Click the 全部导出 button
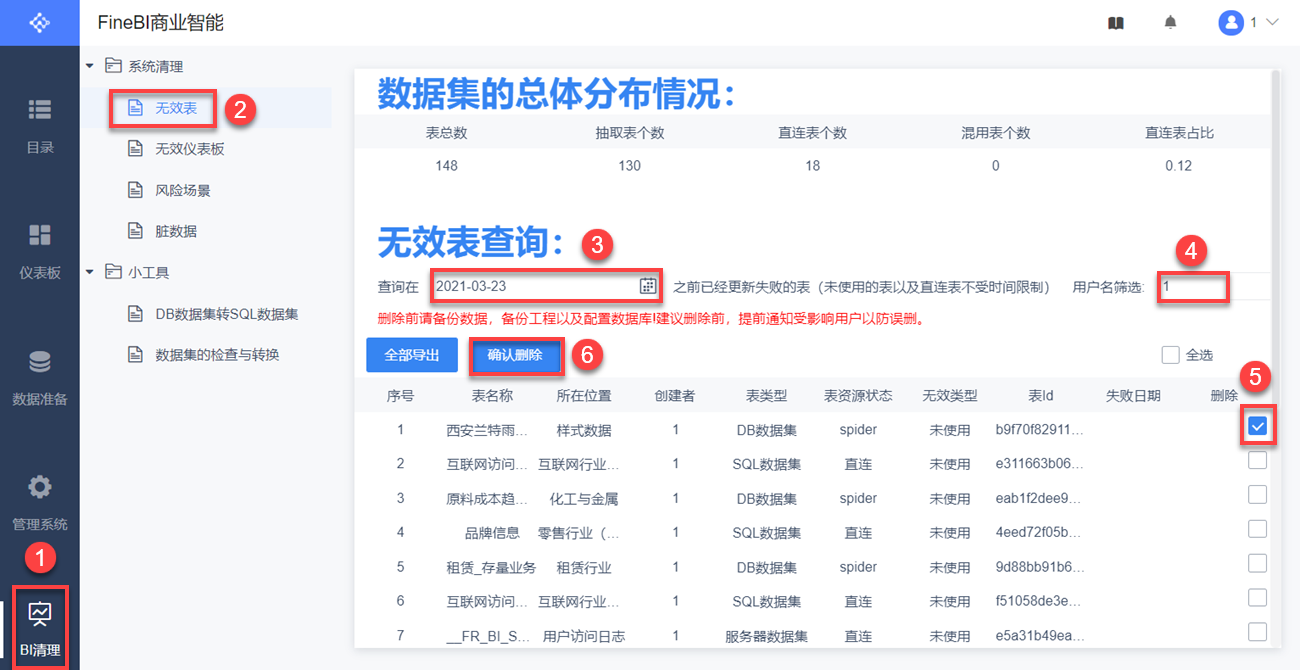Image resolution: width=1300 pixels, height=670 pixels. coord(412,356)
